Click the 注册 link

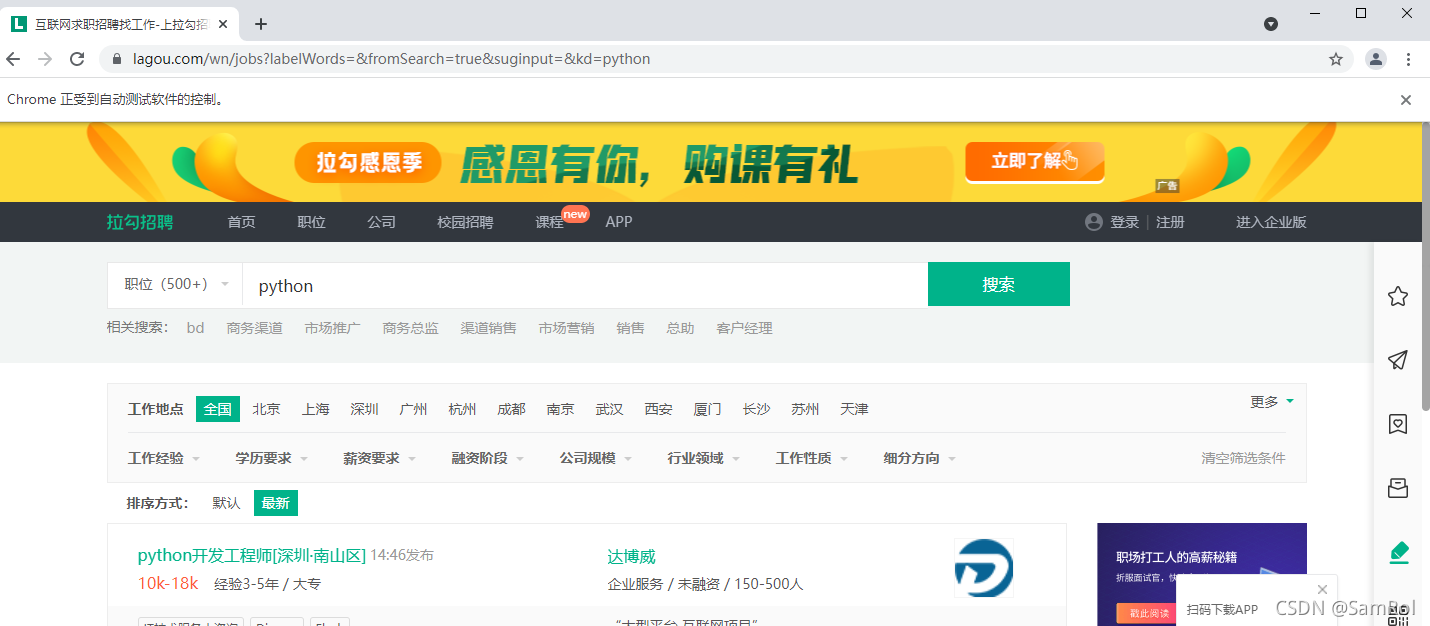tap(1170, 222)
